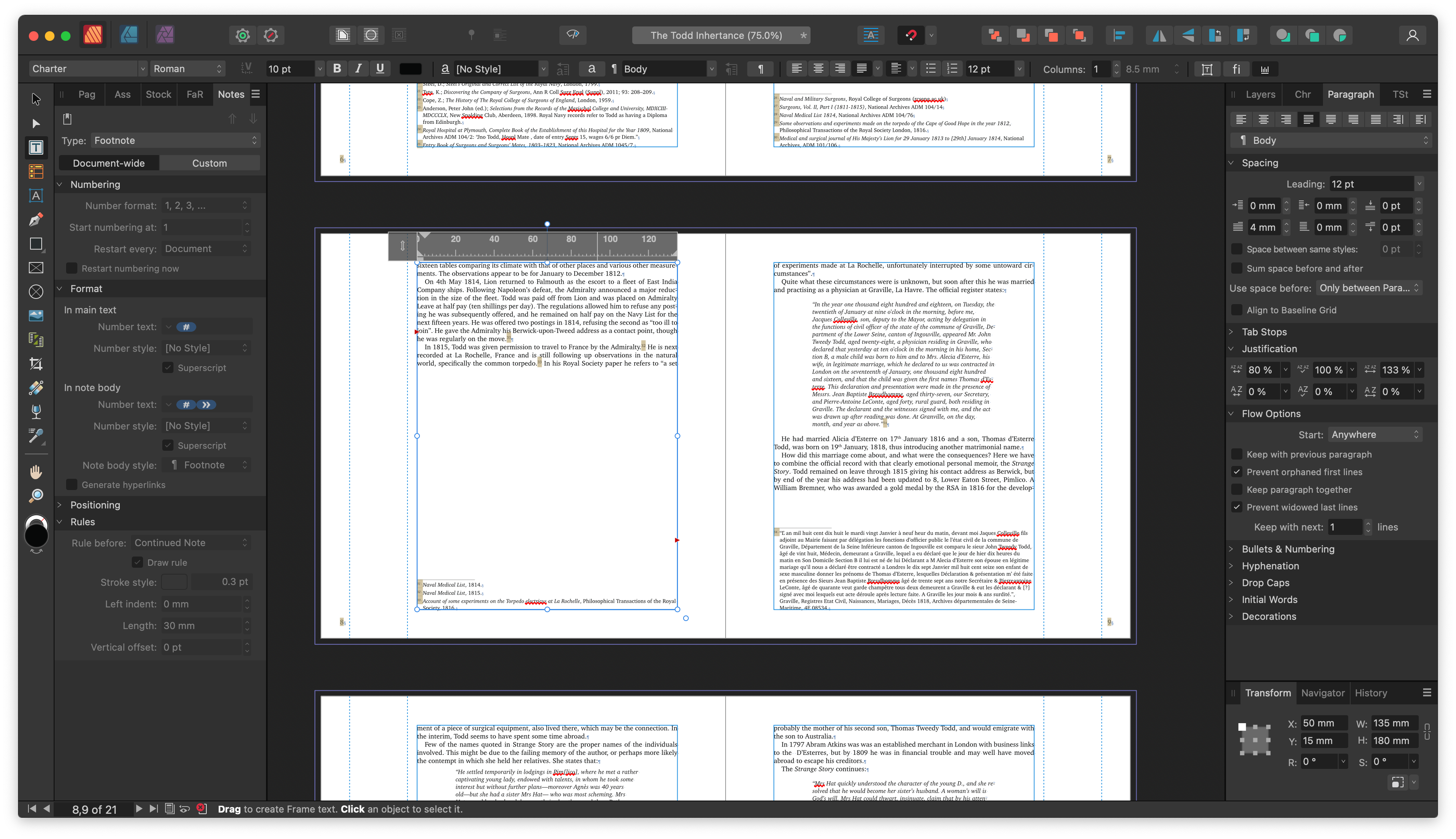Toggle note body Superscript checkbox
Image resolution: width=1456 pixels, height=839 pixels.
pyautogui.click(x=167, y=446)
